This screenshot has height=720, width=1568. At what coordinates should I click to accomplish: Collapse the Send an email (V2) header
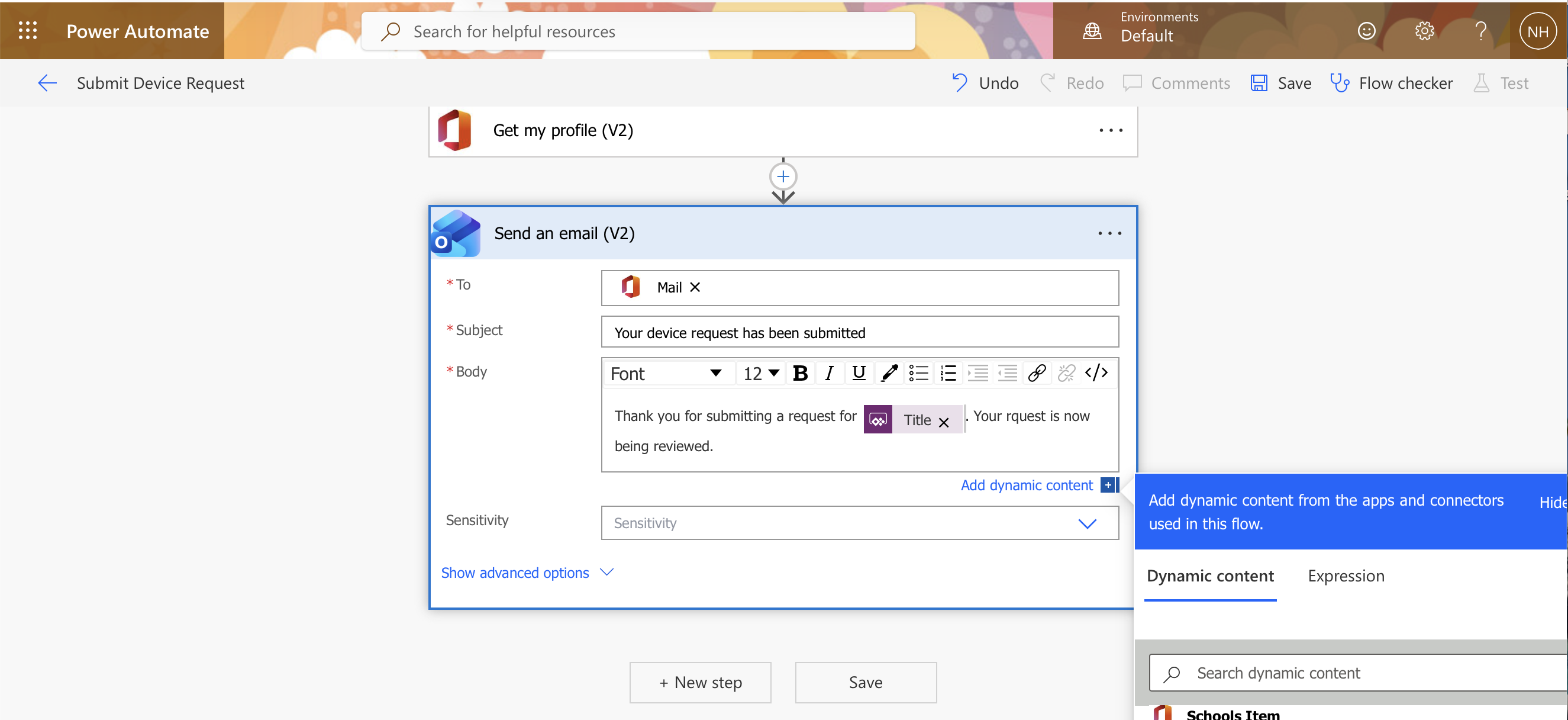(x=783, y=233)
